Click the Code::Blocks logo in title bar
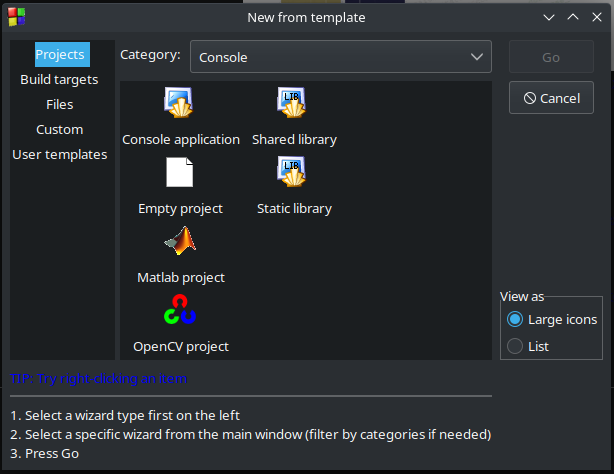Image resolution: width=614 pixels, height=474 pixels. 17,17
